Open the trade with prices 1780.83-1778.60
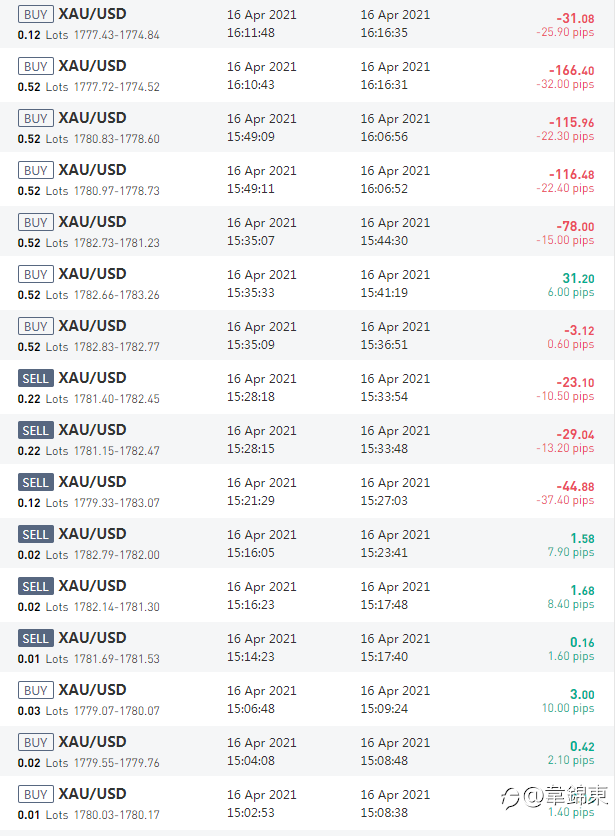The image size is (615, 836). (x=307, y=127)
